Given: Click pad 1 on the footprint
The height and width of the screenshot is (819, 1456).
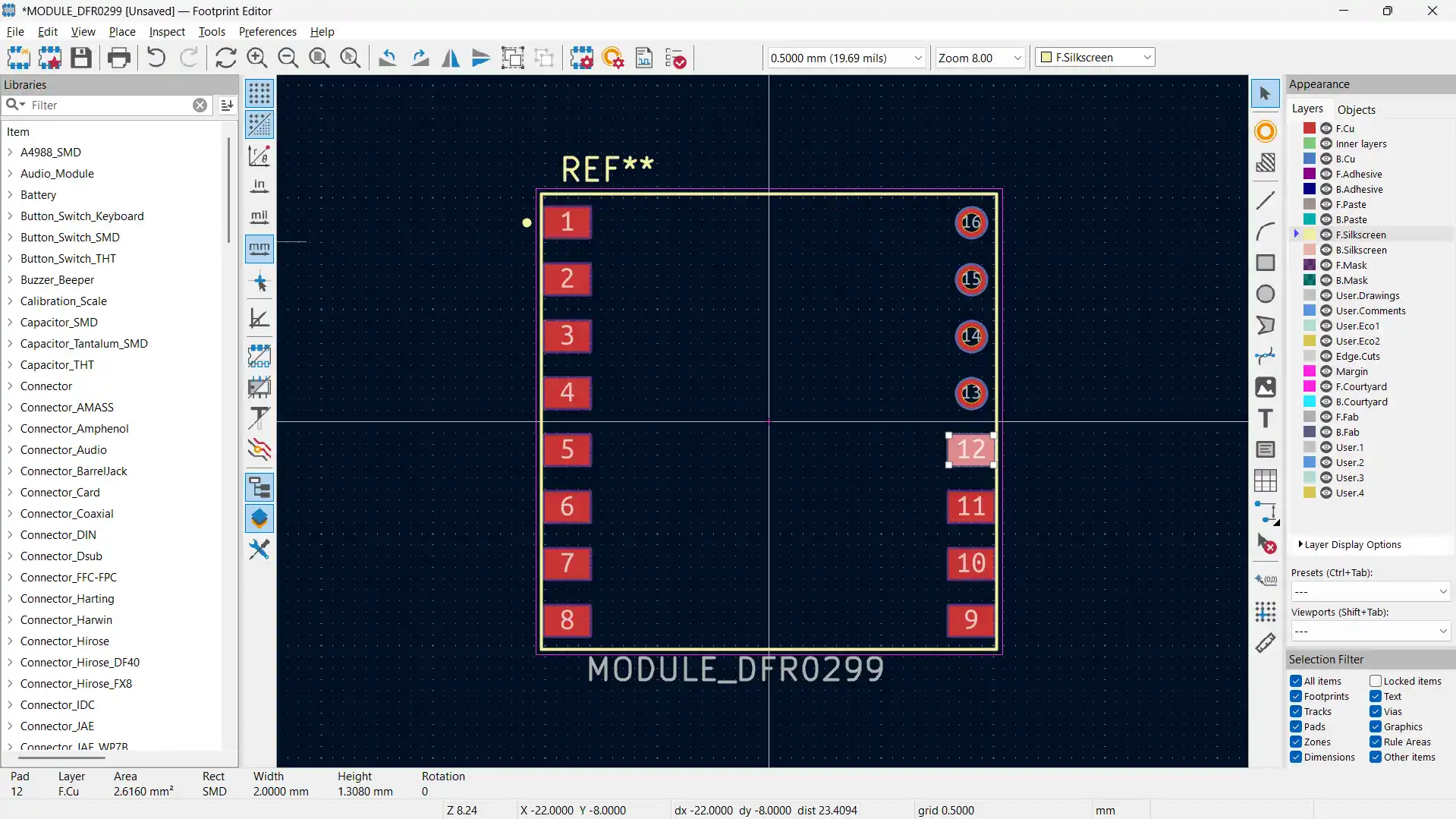Looking at the screenshot, I should [568, 222].
